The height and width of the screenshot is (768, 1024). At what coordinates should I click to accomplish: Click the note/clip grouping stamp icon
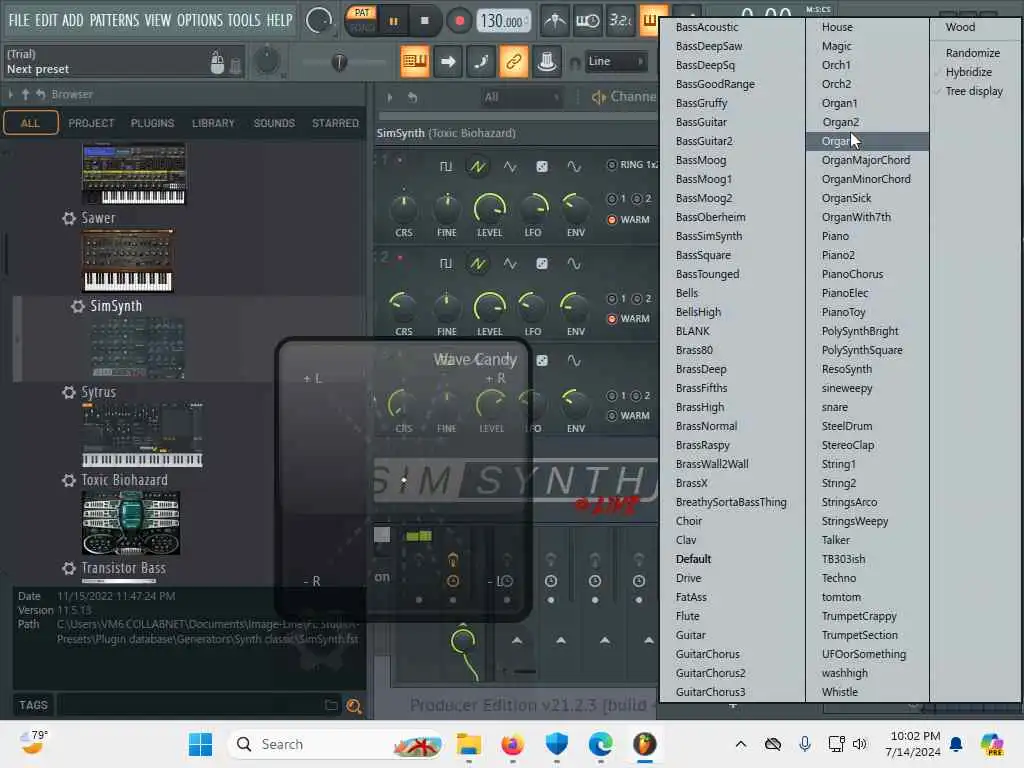tap(547, 61)
